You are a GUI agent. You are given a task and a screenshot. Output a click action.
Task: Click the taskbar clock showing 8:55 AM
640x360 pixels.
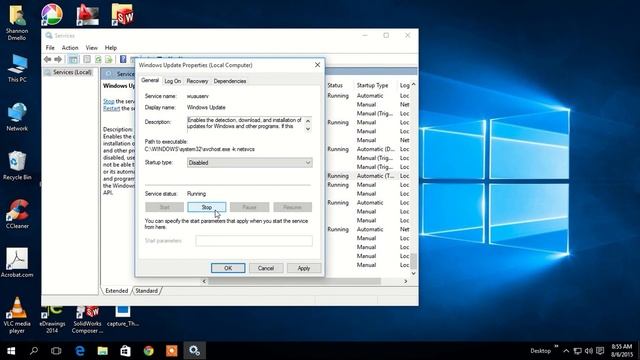click(622, 351)
